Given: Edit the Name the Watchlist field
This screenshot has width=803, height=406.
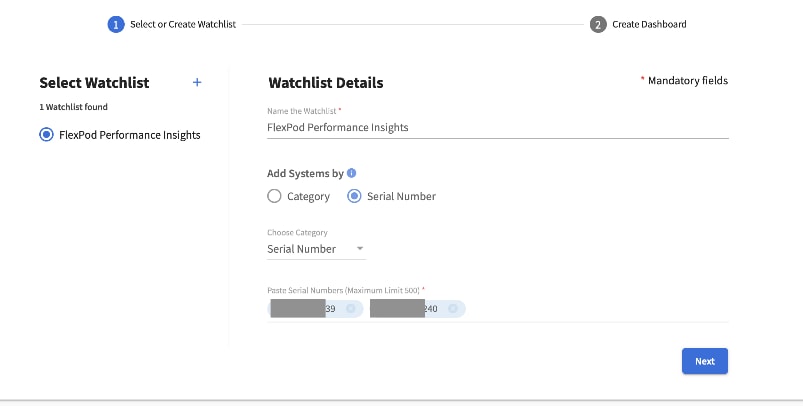Looking at the screenshot, I should 497,127.
